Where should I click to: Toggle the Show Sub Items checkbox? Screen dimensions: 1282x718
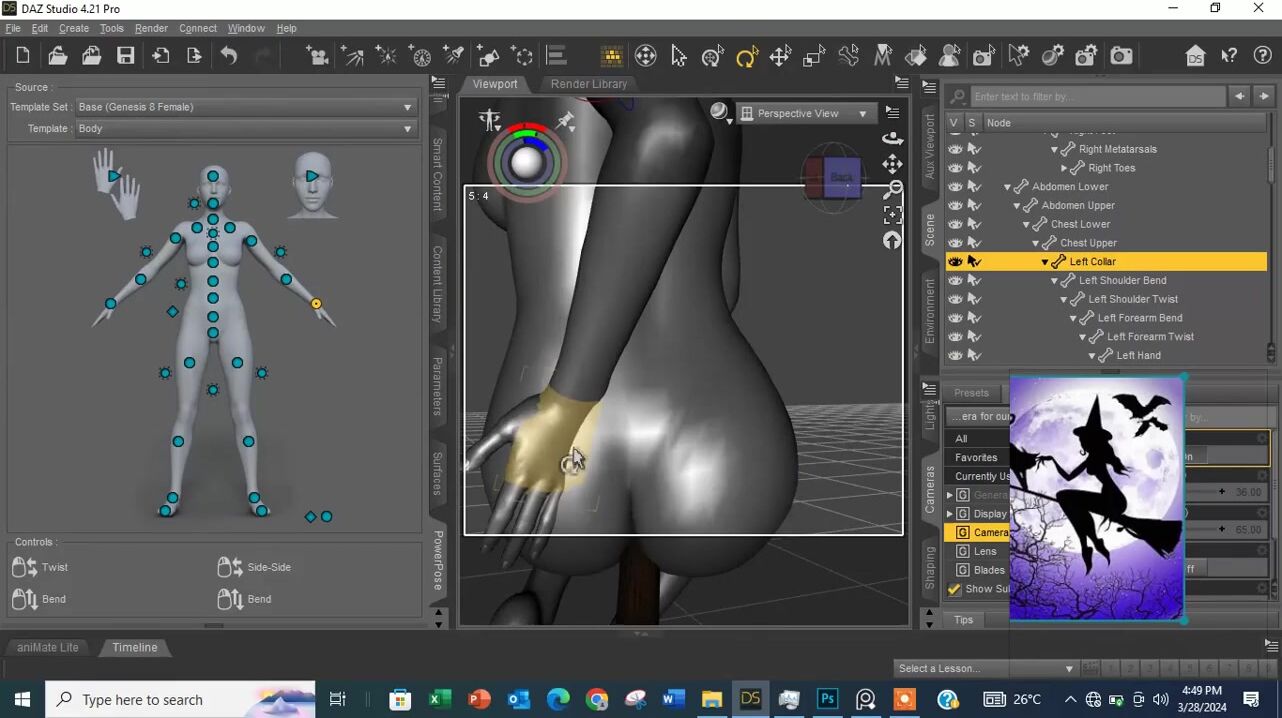(x=954, y=589)
